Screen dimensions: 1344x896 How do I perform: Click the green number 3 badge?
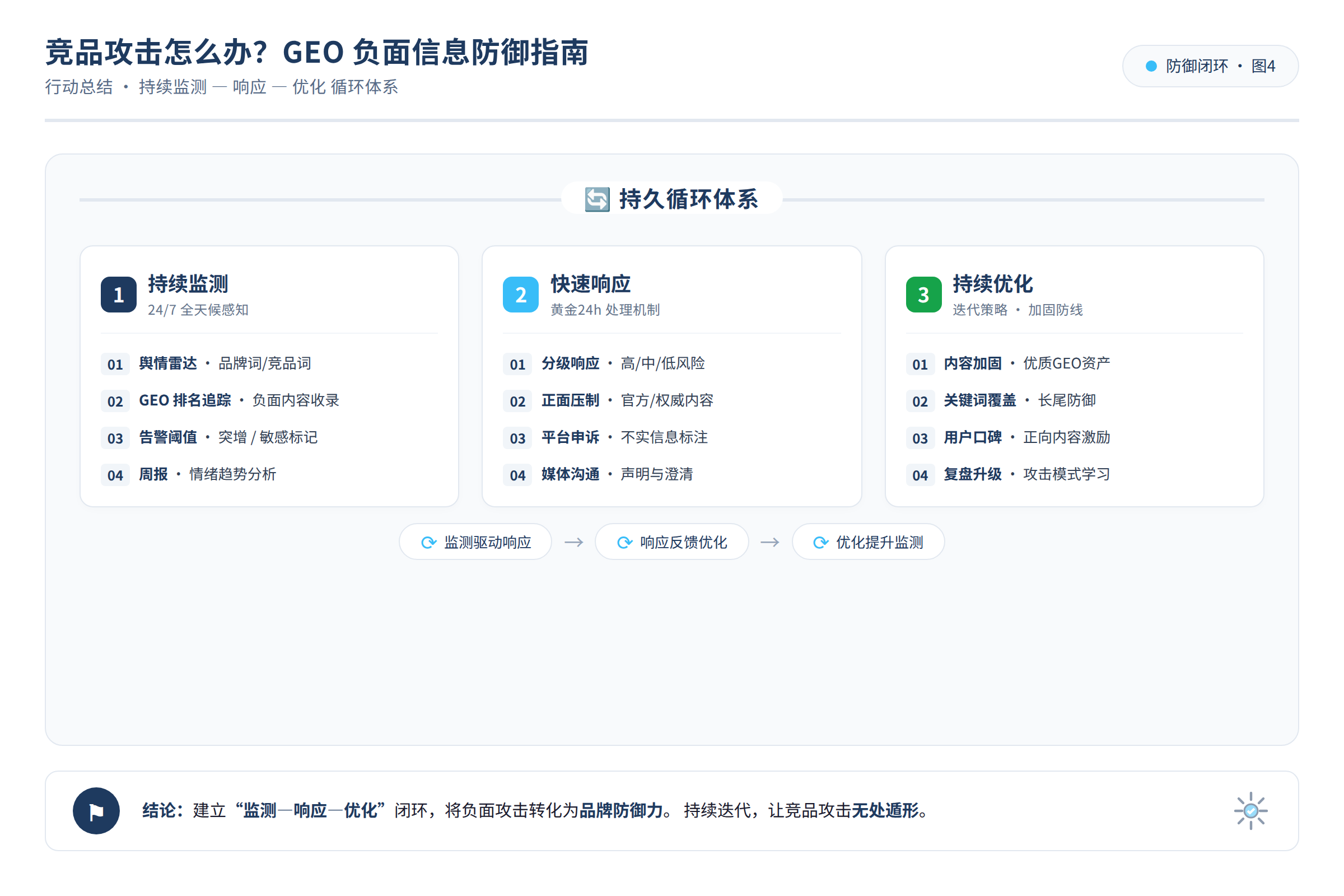[923, 295]
